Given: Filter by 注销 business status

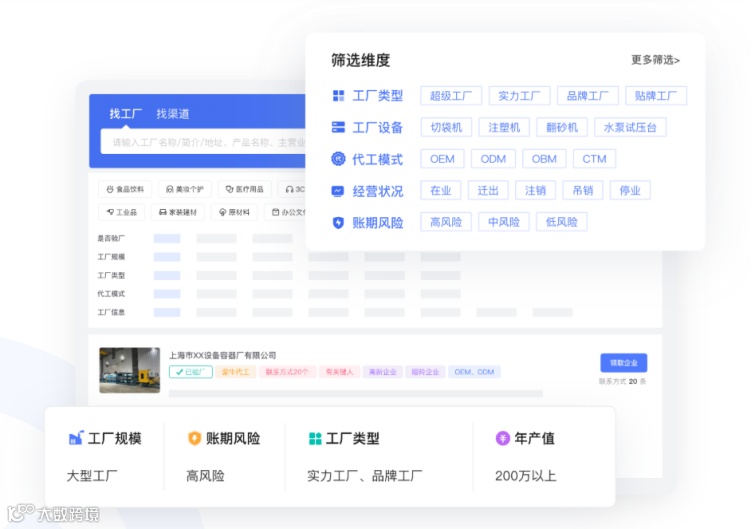Looking at the screenshot, I should [x=535, y=190].
